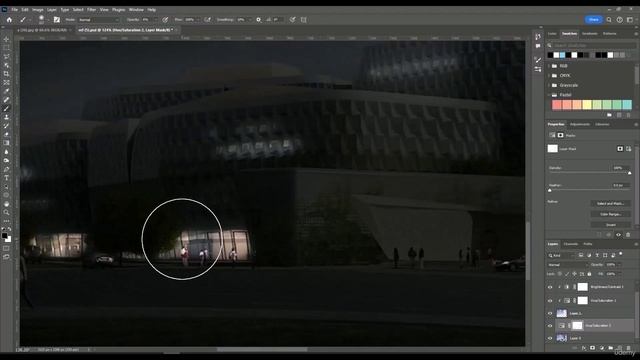Select the Type tool
This screenshot has width=640, height=360.
(x=6, y=178)
